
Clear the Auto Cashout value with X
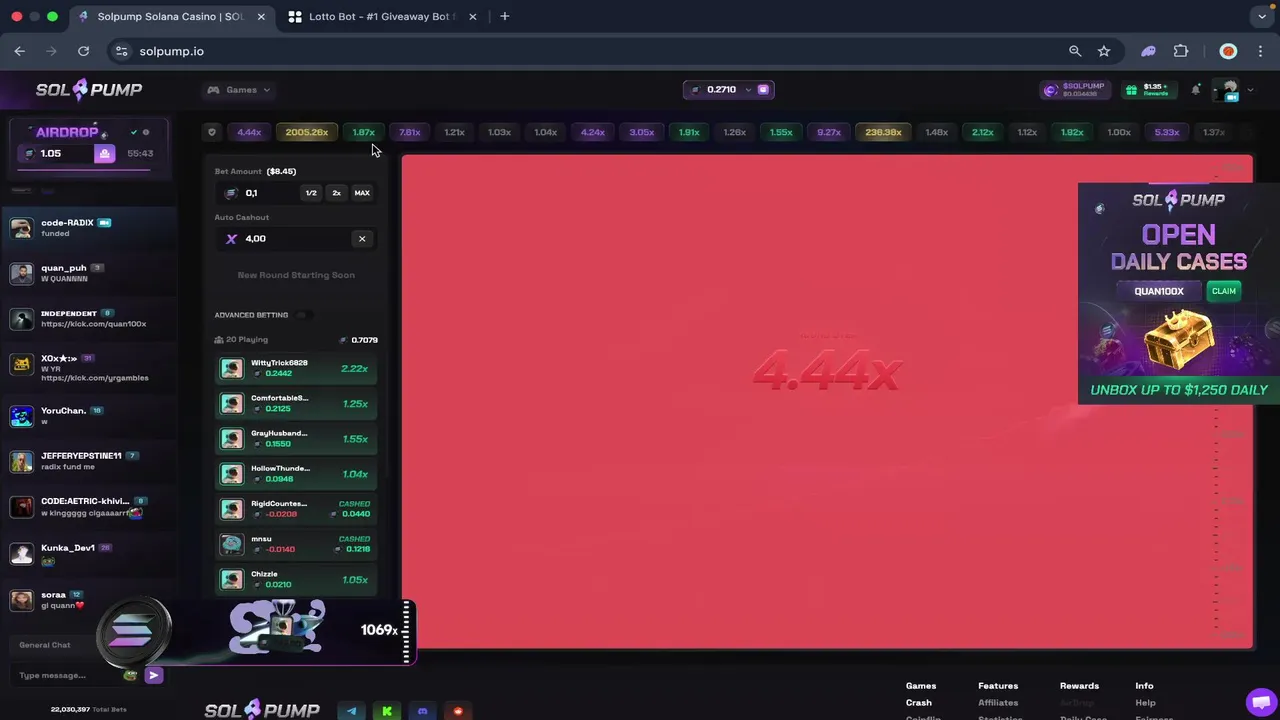click(x=362, y=239)
